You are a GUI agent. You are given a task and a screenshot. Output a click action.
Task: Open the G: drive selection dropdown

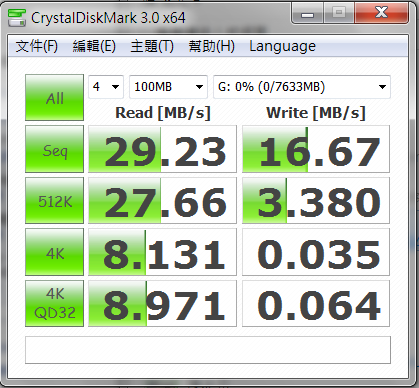(302, 87)
